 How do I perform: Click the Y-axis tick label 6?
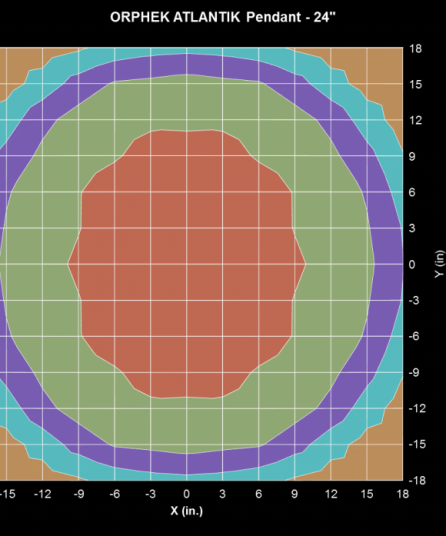(412, 192)
